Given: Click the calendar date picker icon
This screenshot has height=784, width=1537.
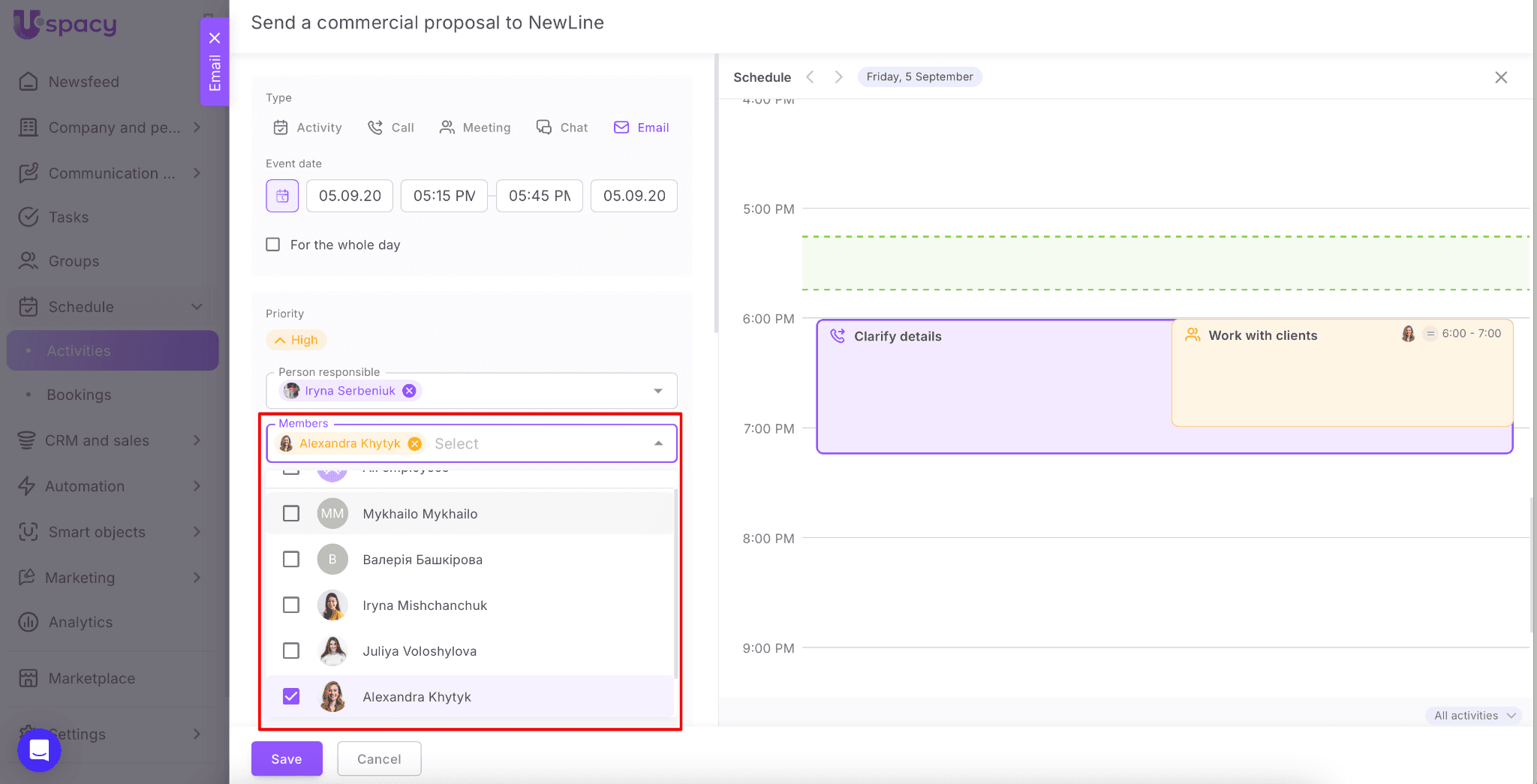Looking at the screenshot, I should pyautogui.click(x=282, y=196).
